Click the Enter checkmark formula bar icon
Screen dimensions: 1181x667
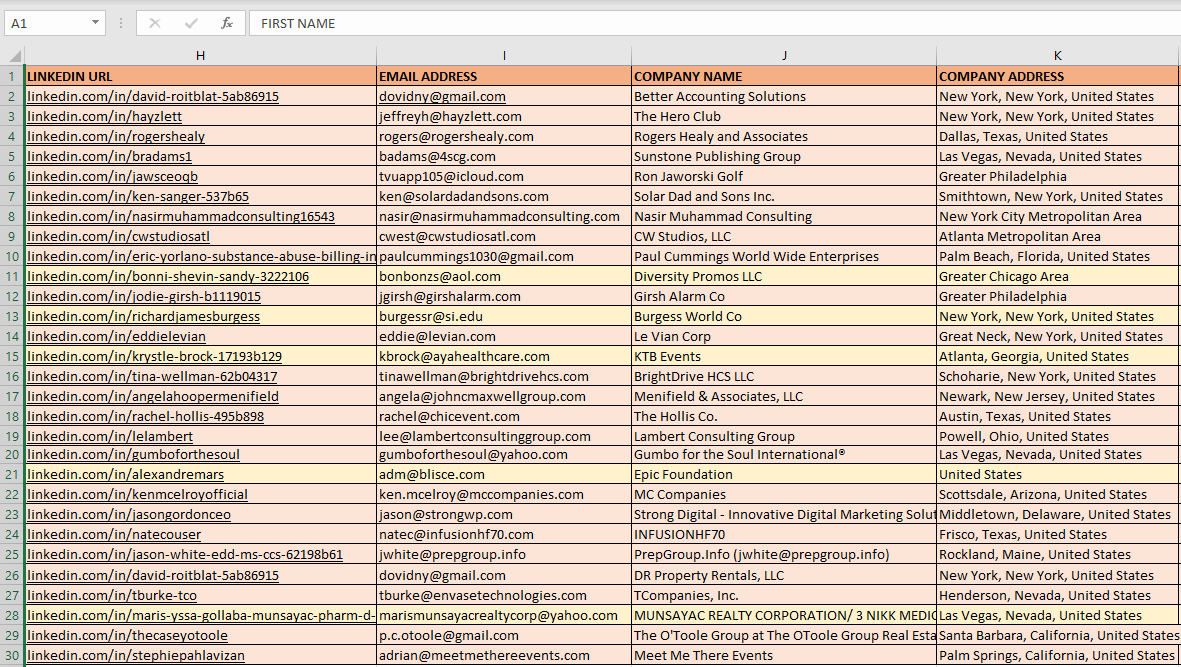point(191,23)
